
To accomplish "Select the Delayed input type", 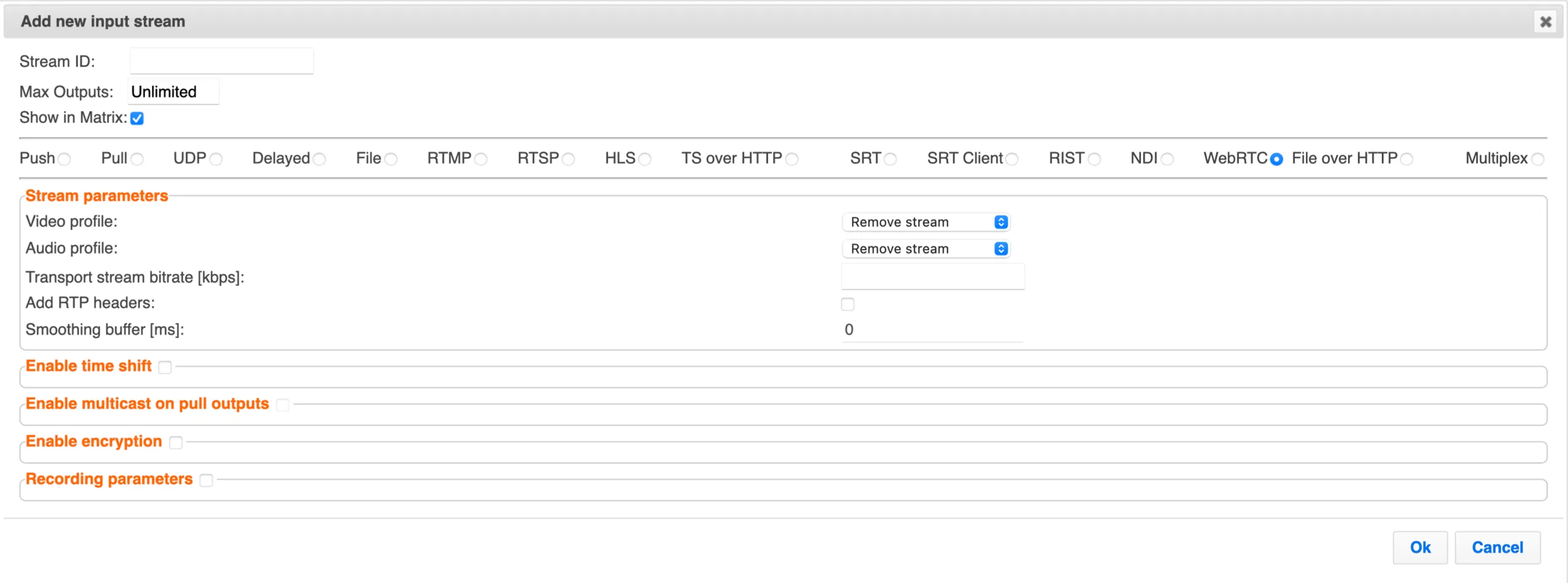I will click(319, 159).
